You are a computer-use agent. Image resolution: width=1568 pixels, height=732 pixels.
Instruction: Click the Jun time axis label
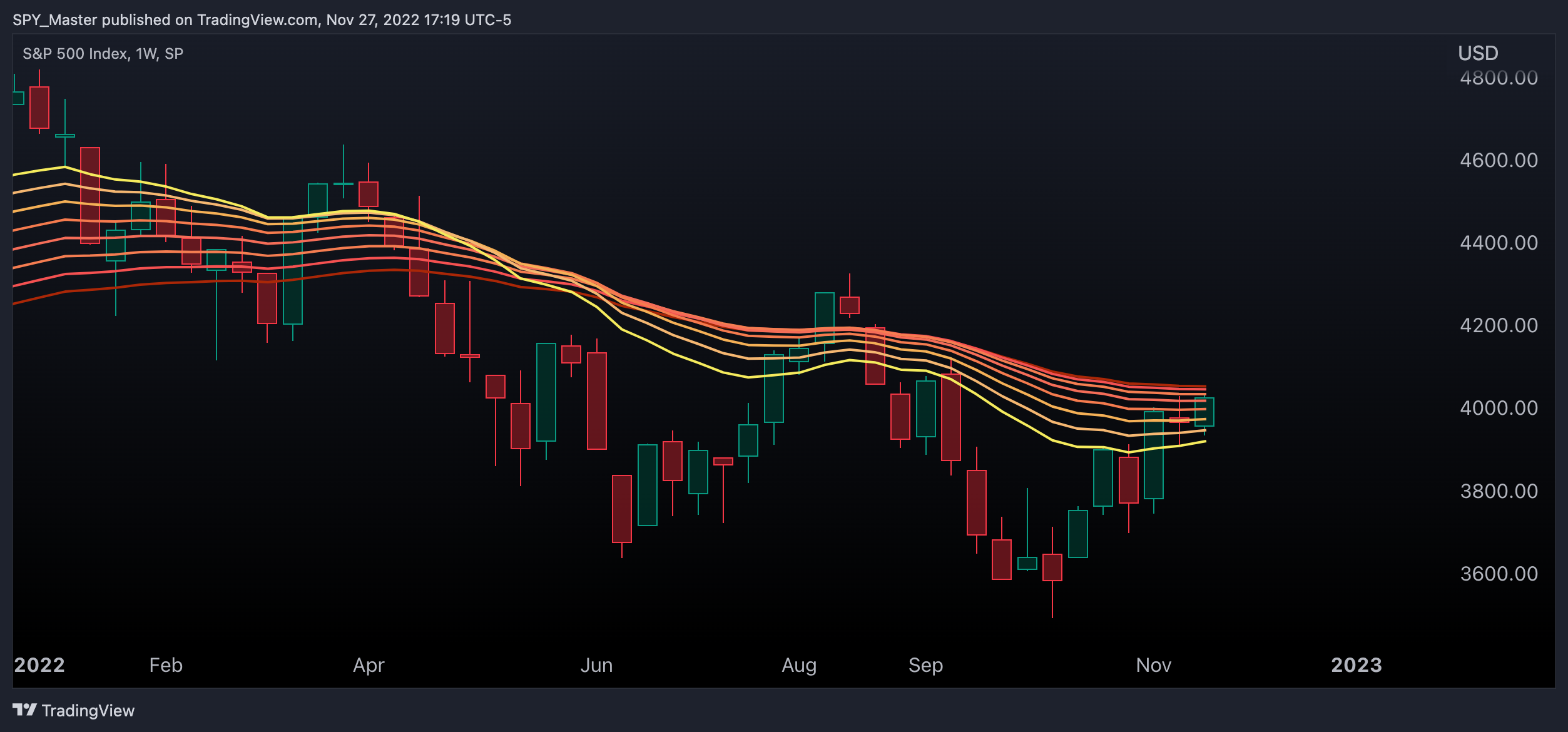[596, 665]
